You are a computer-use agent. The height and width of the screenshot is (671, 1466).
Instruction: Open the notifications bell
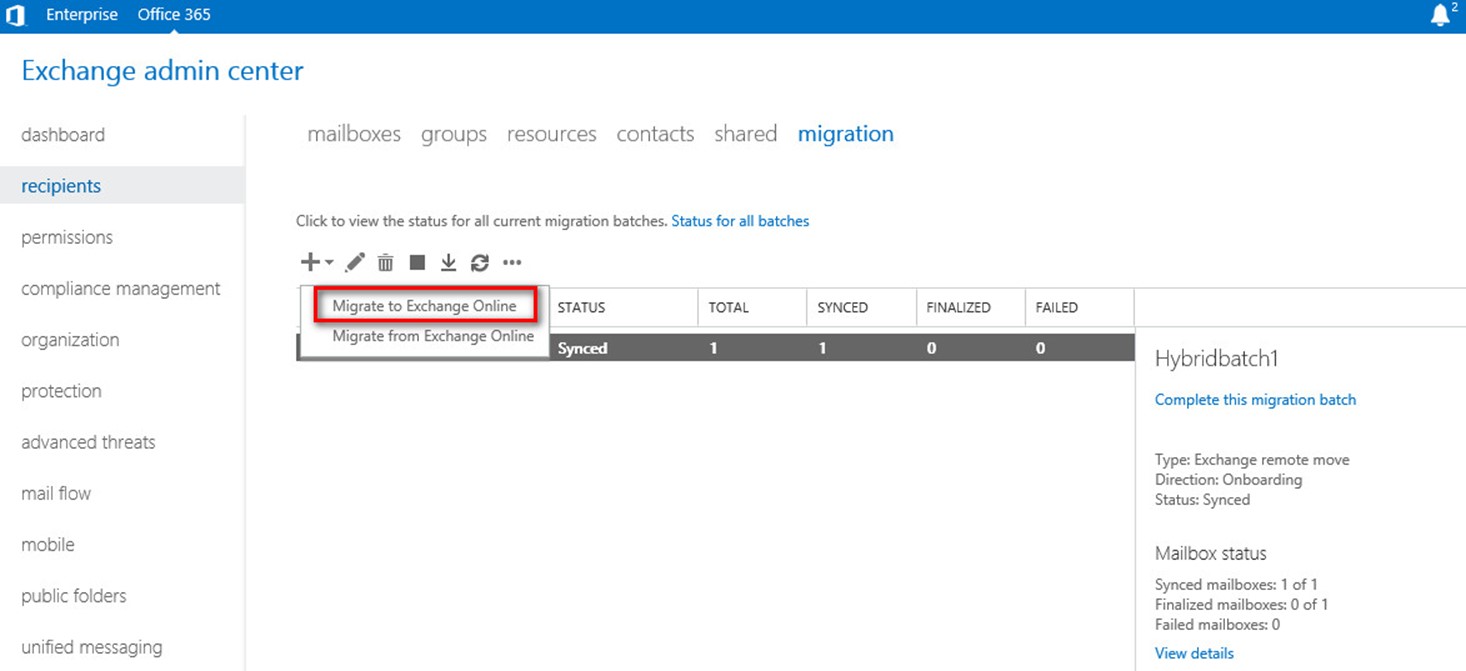(1440, 15)
